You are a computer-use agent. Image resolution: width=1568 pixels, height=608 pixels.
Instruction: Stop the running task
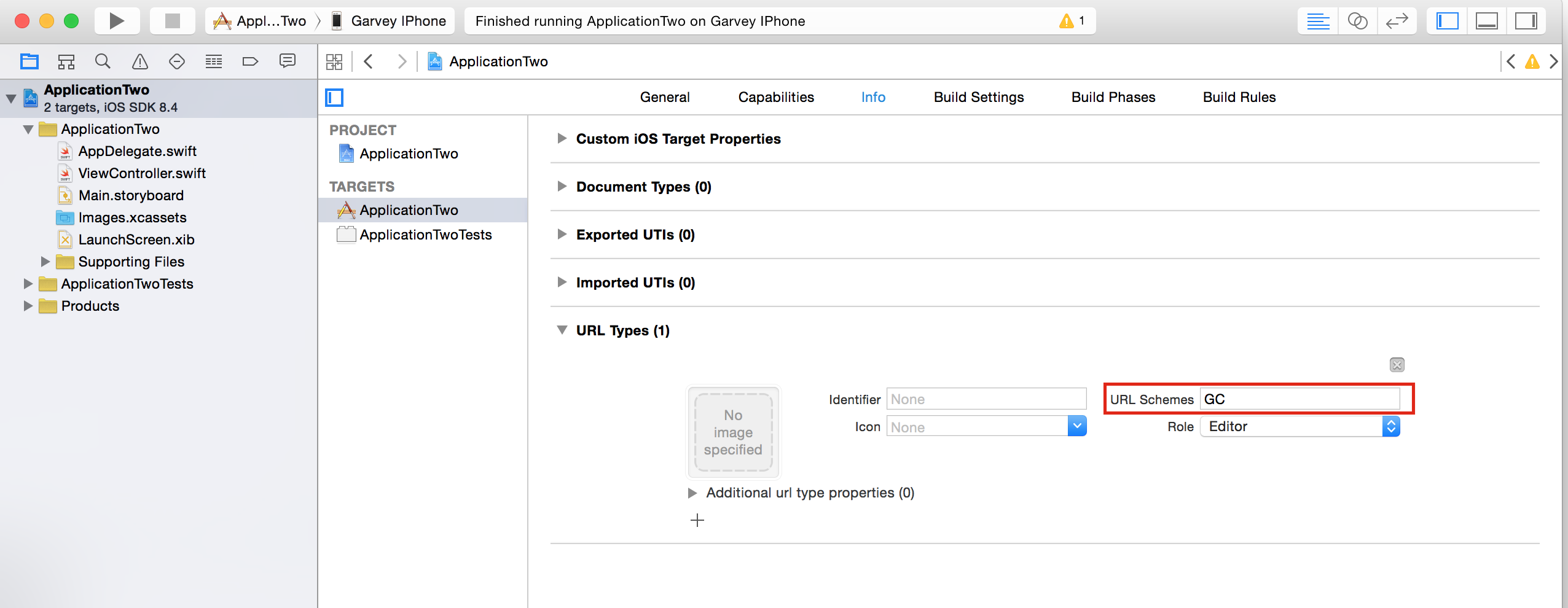pyautogui.click(x=173, y=21)
